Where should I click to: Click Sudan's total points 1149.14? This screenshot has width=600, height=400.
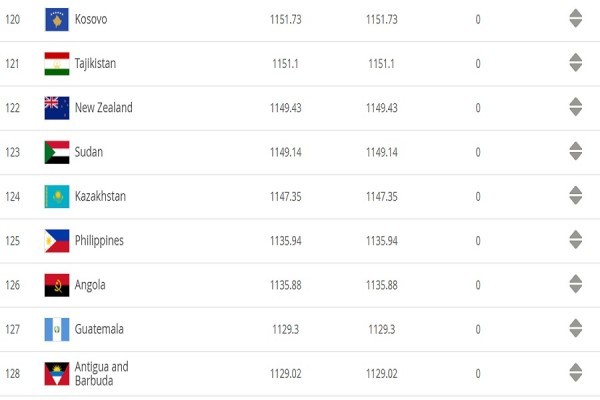[285, 152]
